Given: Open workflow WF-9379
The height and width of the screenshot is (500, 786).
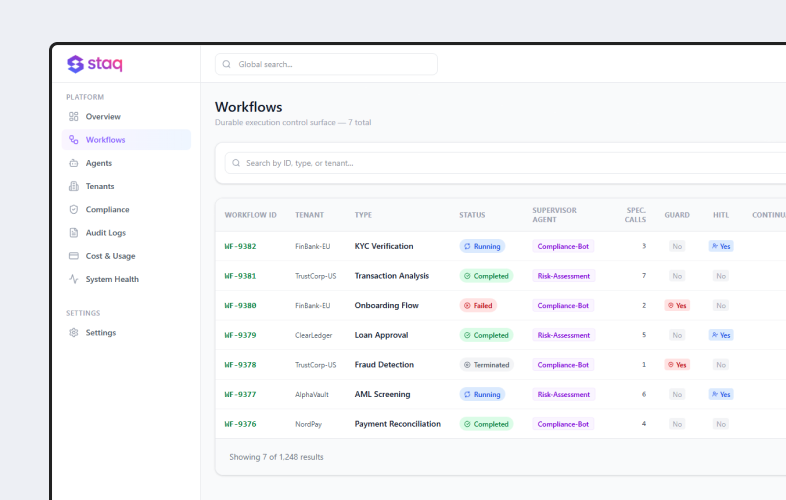Looking at the screenshot, I should point(240,335).
